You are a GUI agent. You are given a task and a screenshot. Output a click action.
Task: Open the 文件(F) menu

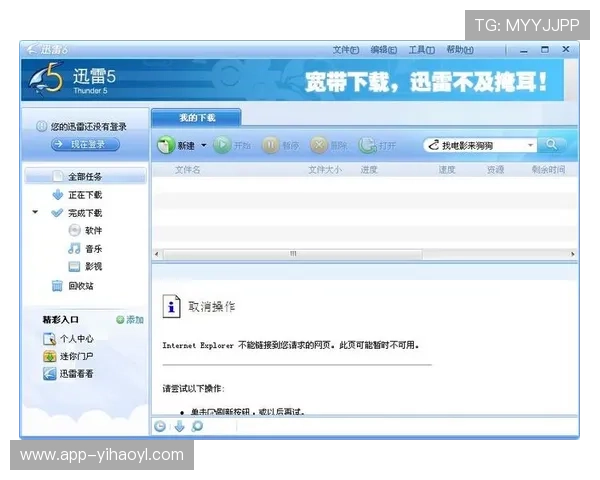(x=346, y=50)
